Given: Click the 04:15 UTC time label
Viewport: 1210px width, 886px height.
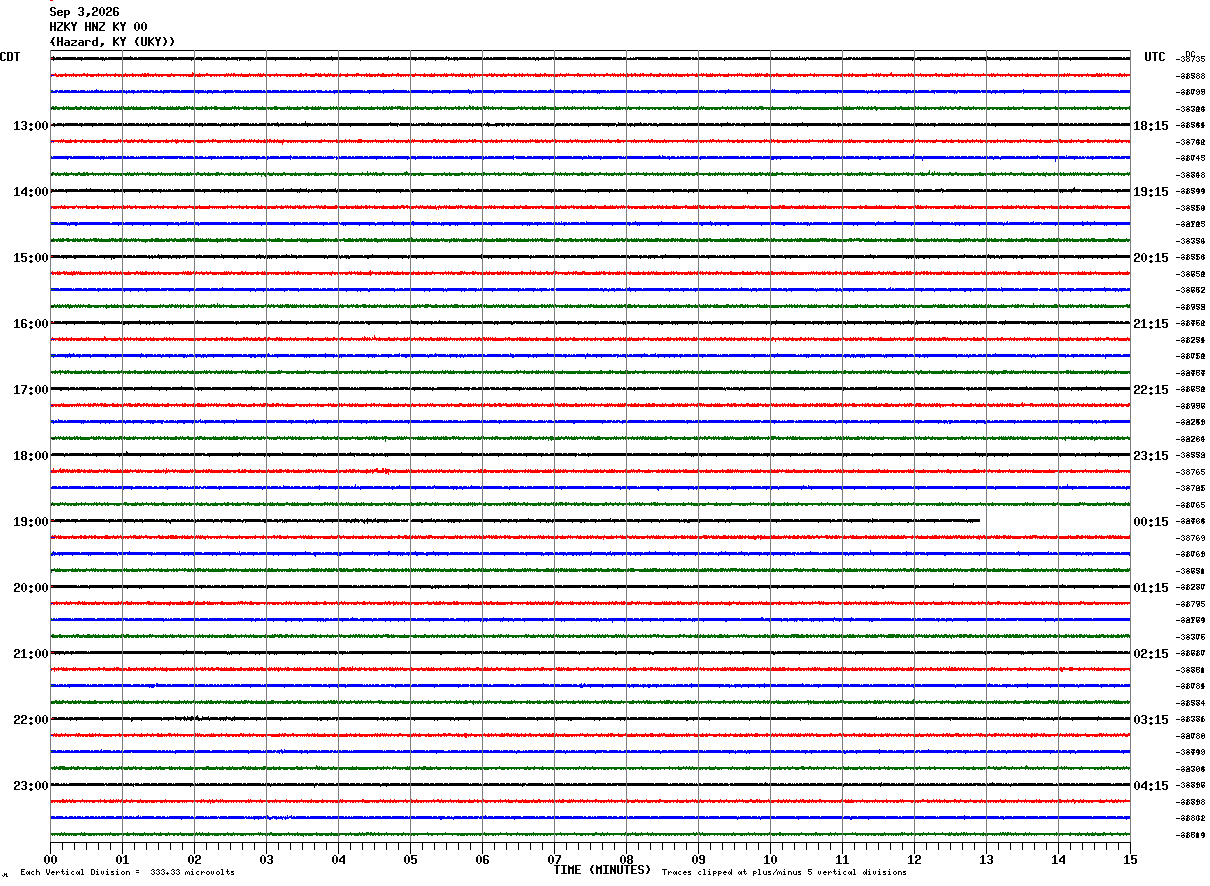Looking at the screenshot, I should click(1151, 786).
